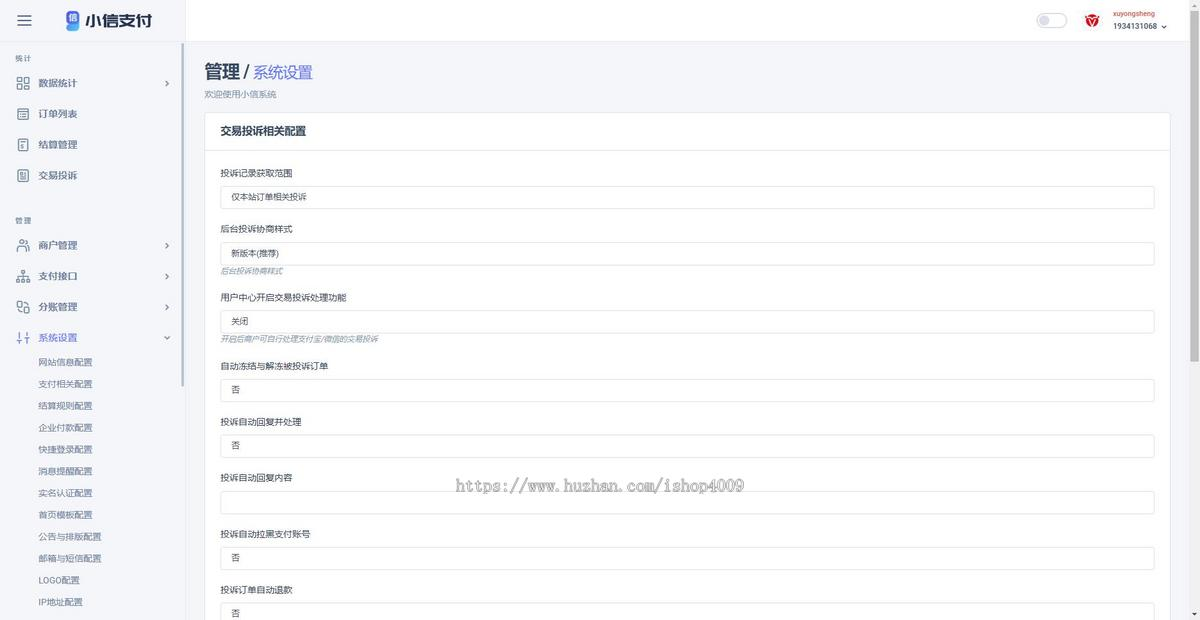Click the red user avatar icon
The height and width of the screenshot is (620, 1200).
[x=1092, y=20]
